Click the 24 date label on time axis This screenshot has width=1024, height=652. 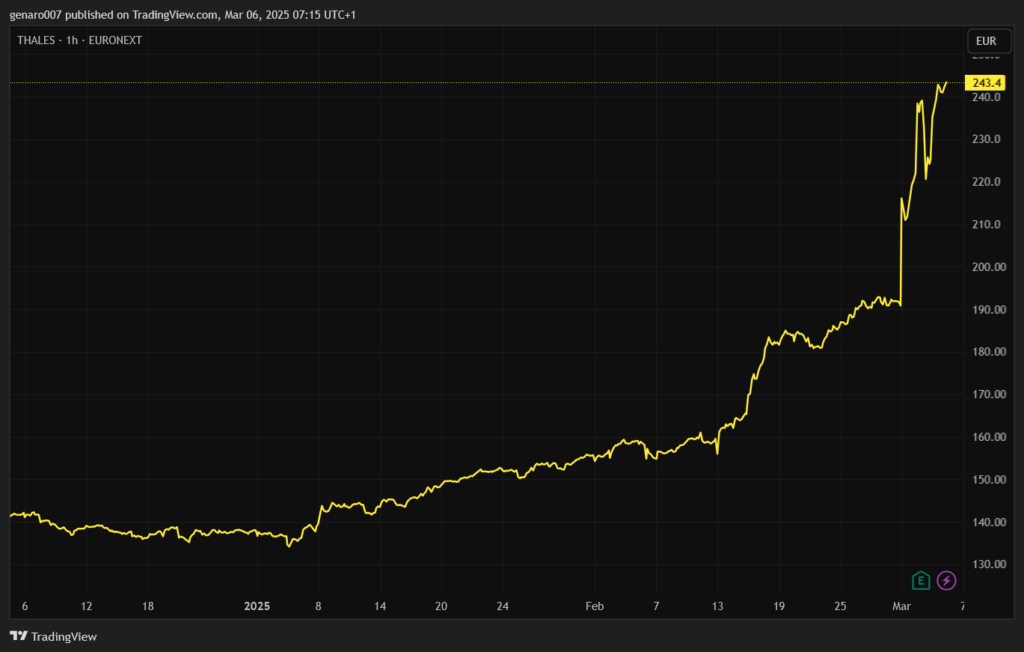click(x=503, y=606)
